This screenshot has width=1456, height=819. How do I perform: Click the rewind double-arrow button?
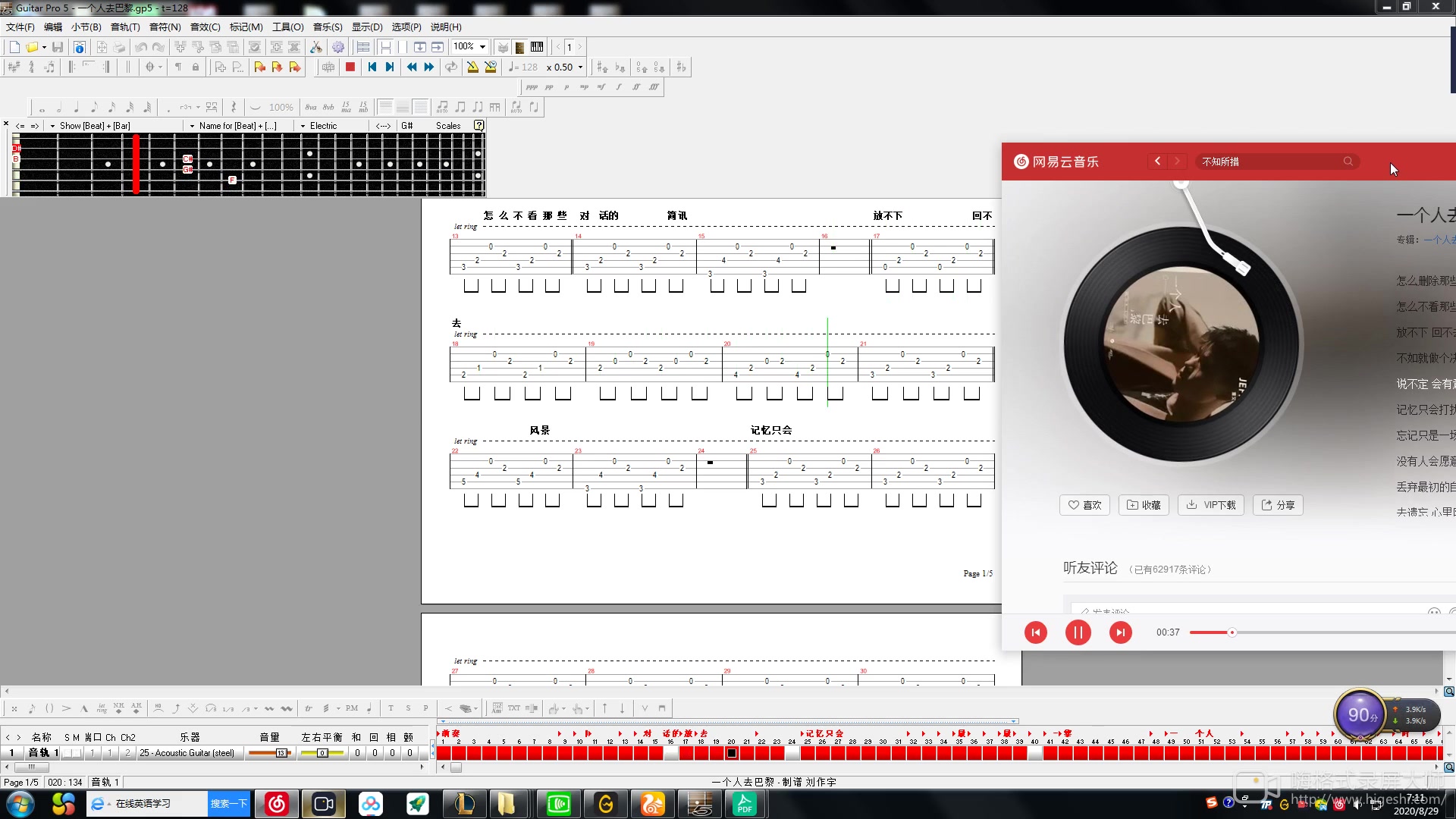(x=412, y=67)
